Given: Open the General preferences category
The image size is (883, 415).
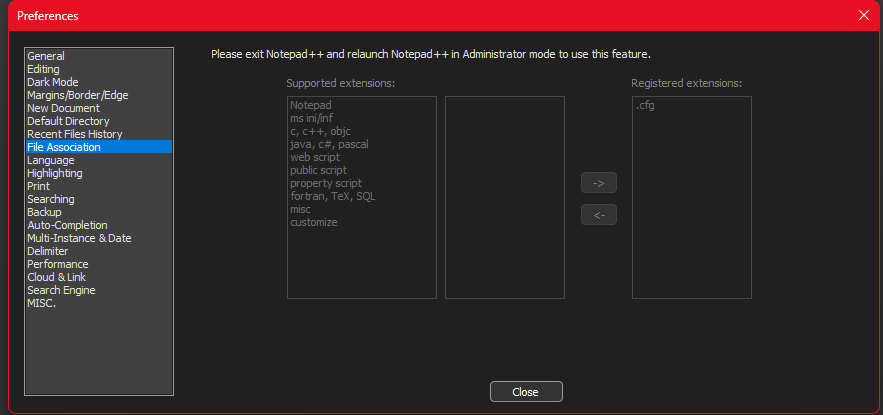Looking at the screenshot, I should tap(99, 56).
